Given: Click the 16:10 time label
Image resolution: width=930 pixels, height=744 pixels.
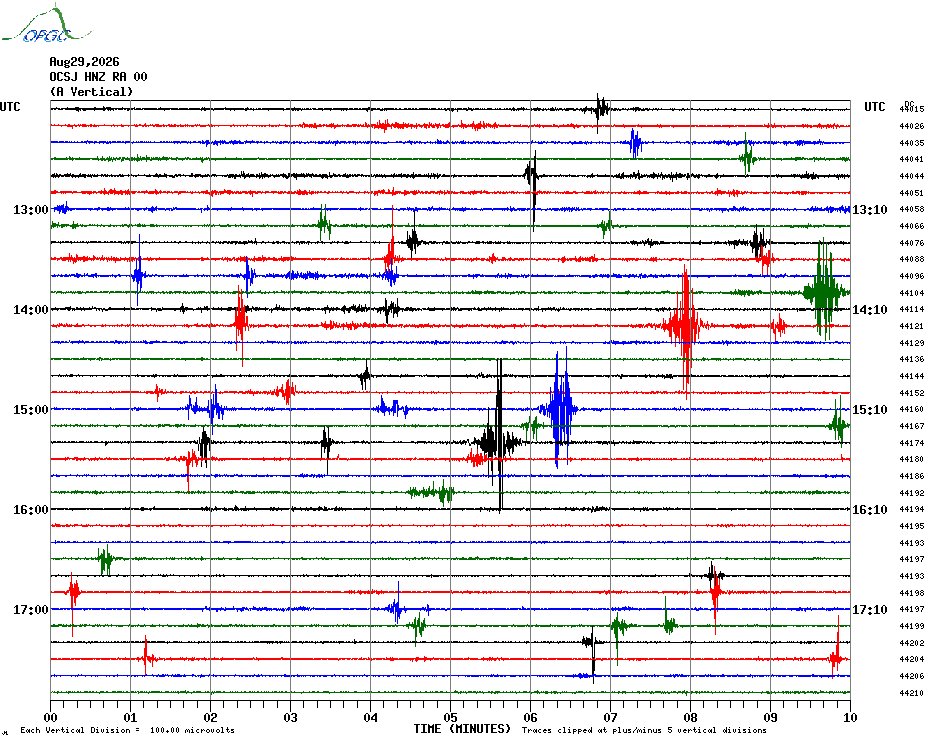Looking at the screenshot, I should [x=870, y=510].
